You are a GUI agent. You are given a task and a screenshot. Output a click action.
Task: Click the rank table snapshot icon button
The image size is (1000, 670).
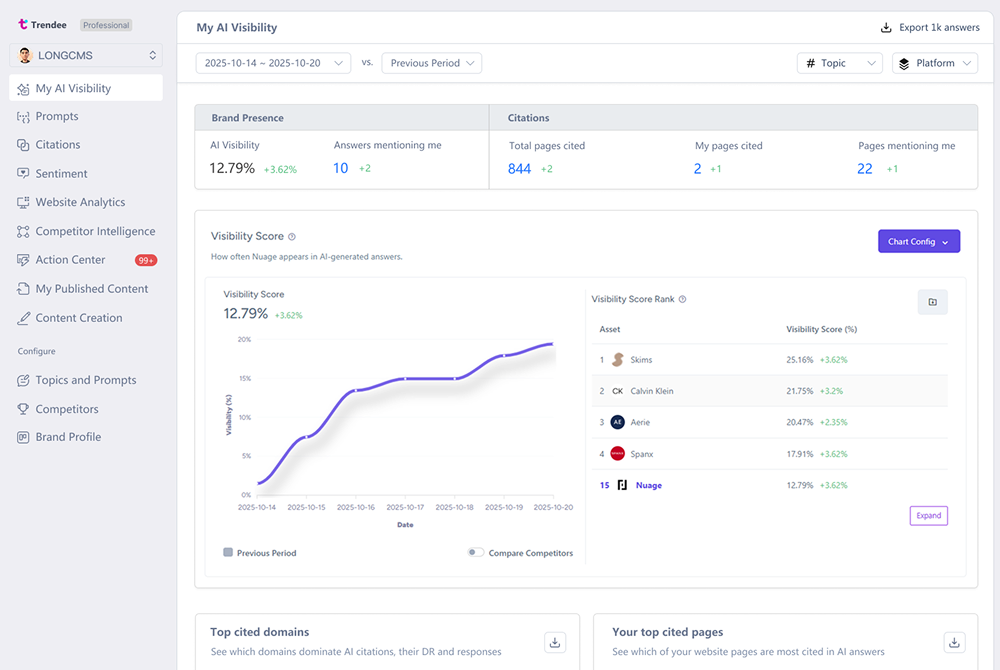[932, 302]
